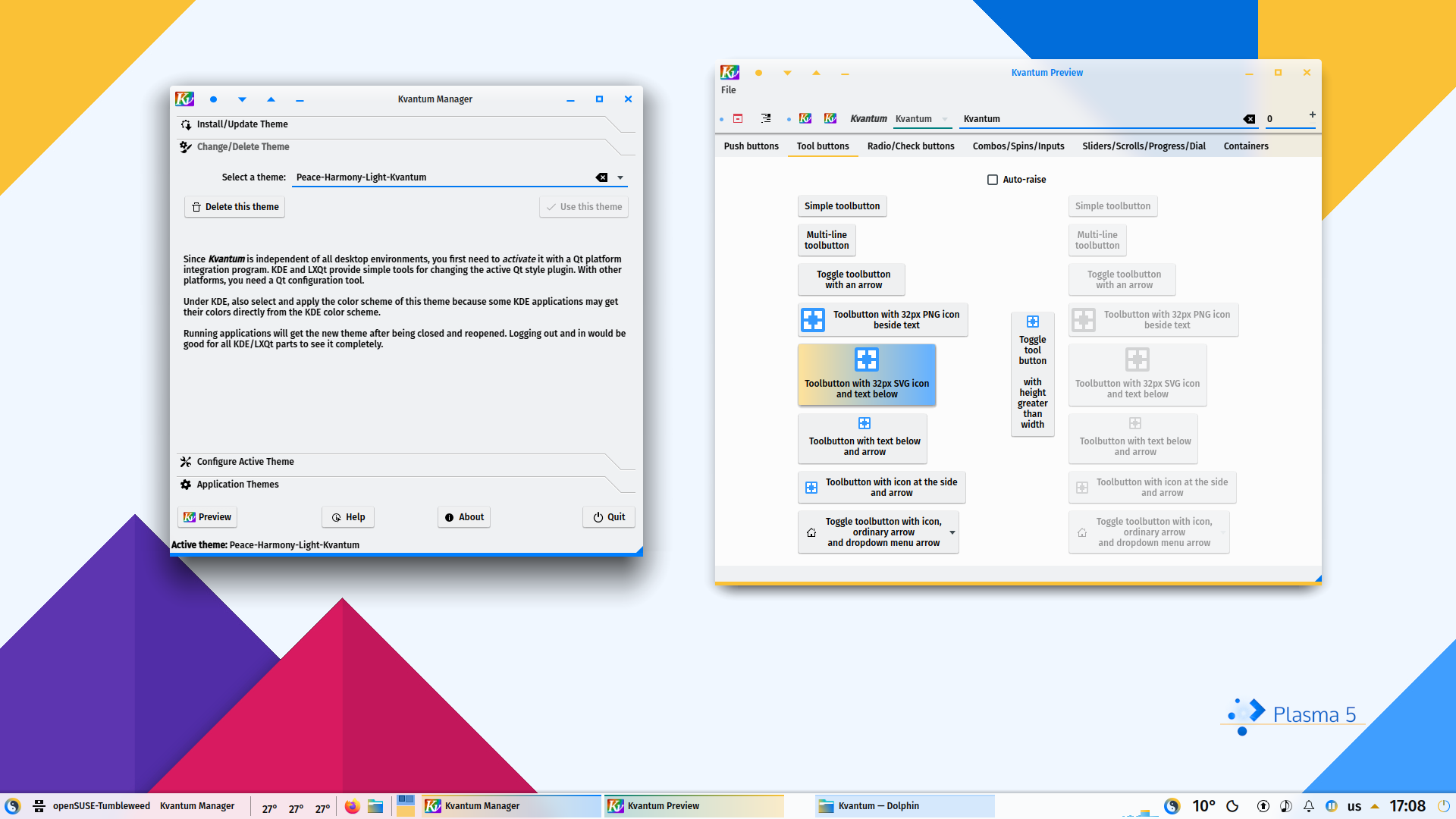Show hidden system tray icons arrow
The height and width of the screenshot is (819, 1456).
1375,806
